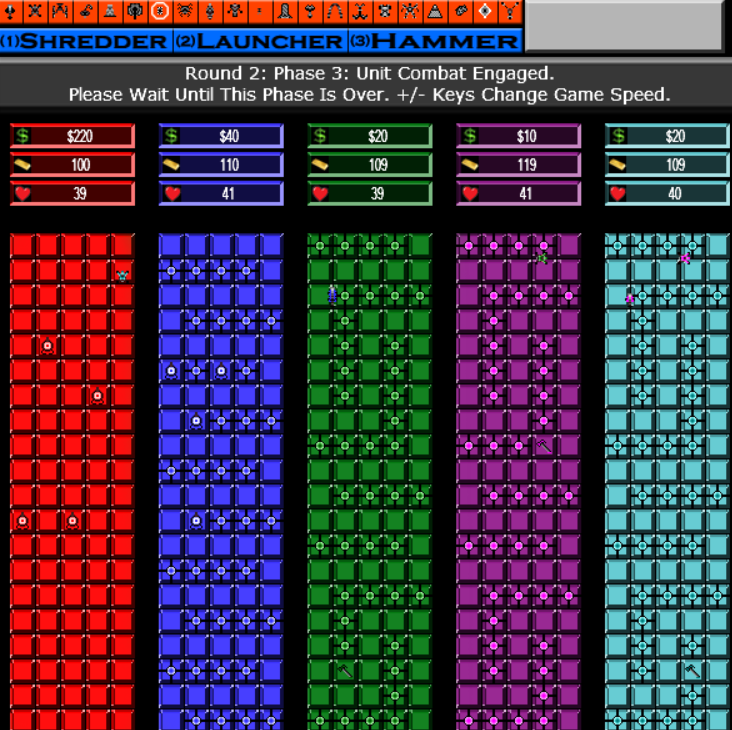Image resolution: width=732 pixels, height=730 pixels.
Task: Switch to the Launcher tab
Action: point(260,41)
